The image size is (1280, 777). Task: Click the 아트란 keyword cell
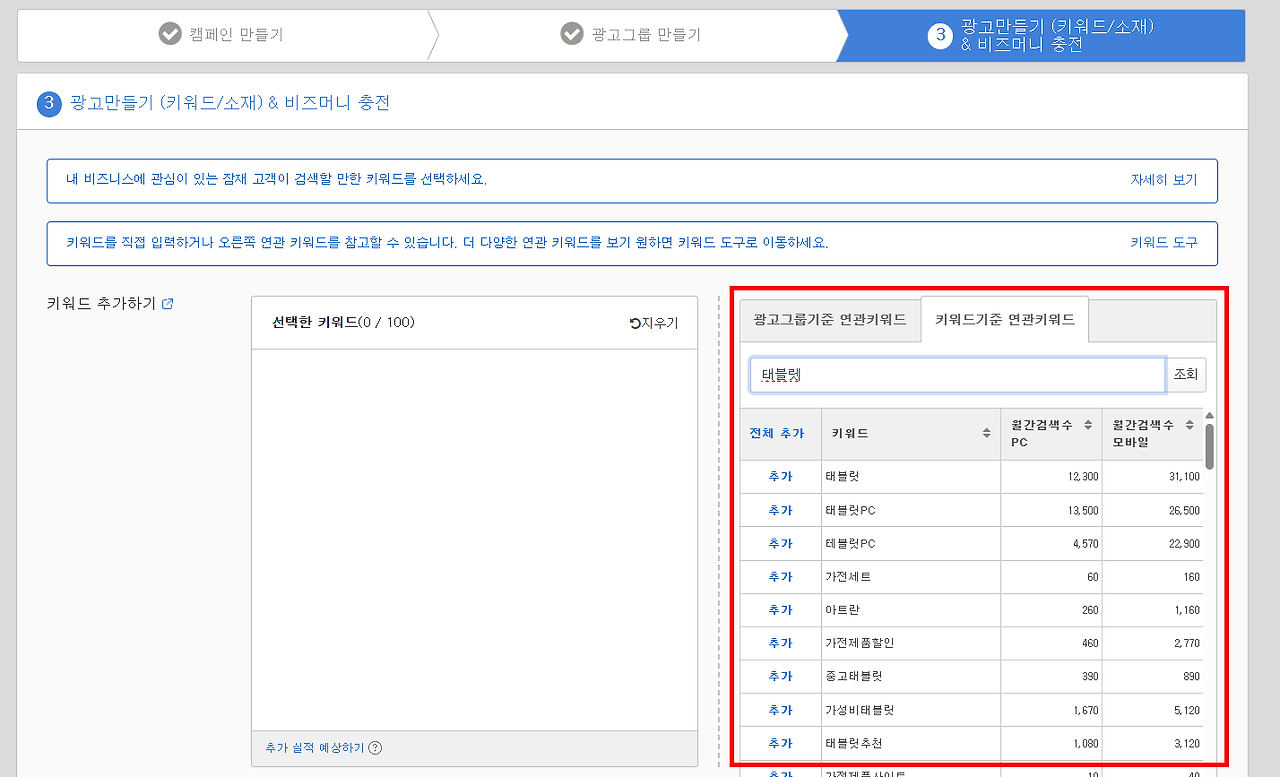(911, 610)
